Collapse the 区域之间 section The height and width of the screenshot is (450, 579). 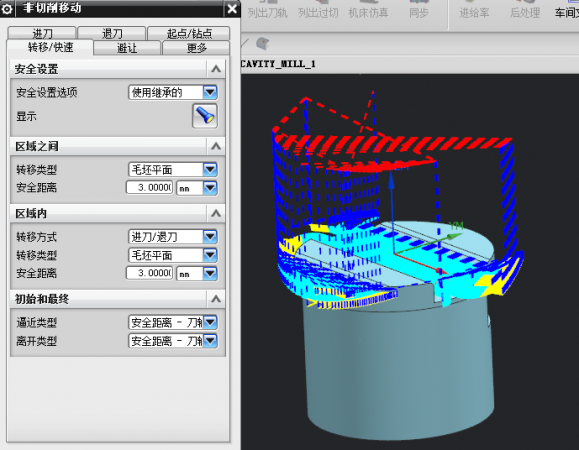tap(216, 146)
